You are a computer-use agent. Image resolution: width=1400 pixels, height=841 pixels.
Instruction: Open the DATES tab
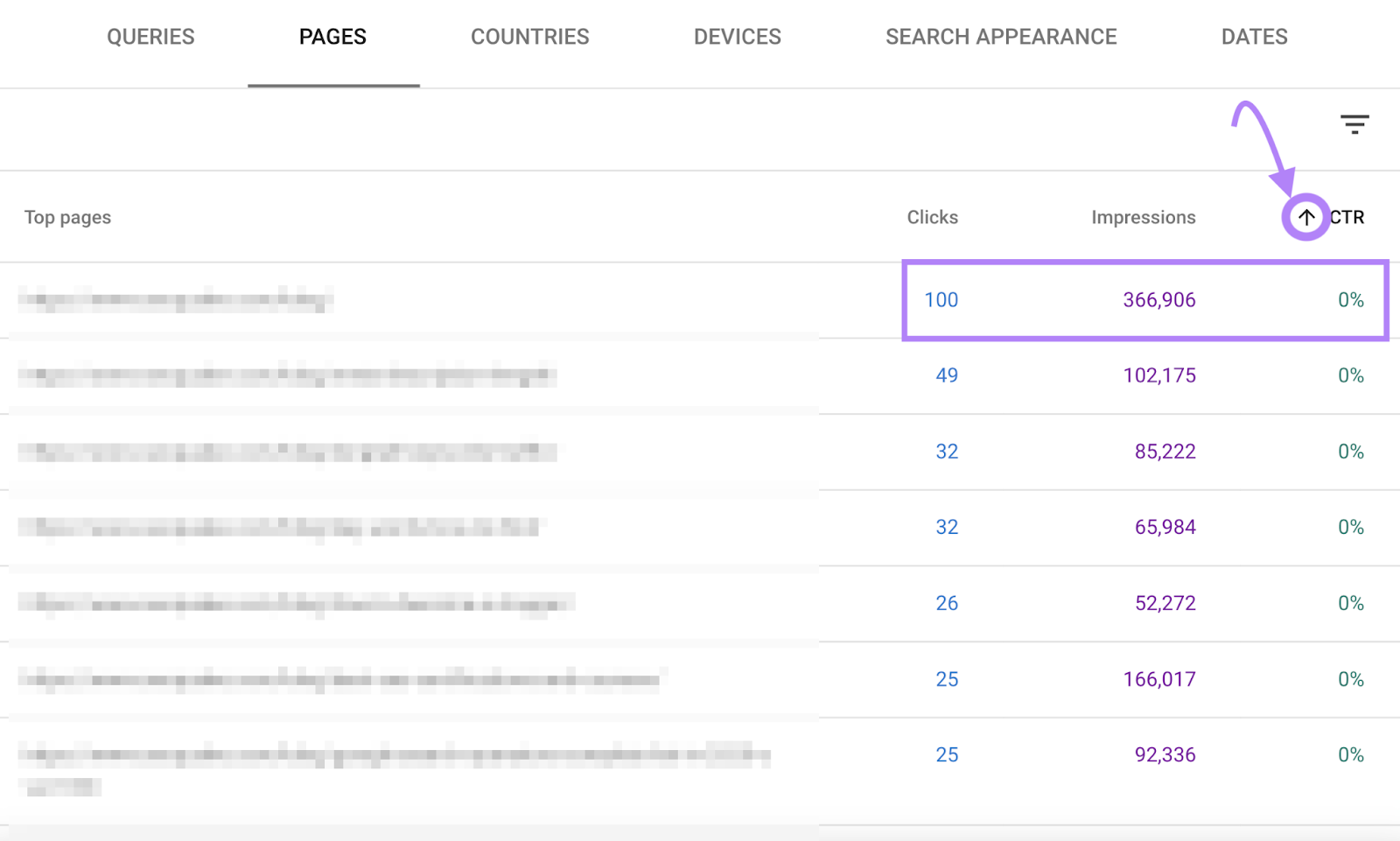pos(1255,37)
